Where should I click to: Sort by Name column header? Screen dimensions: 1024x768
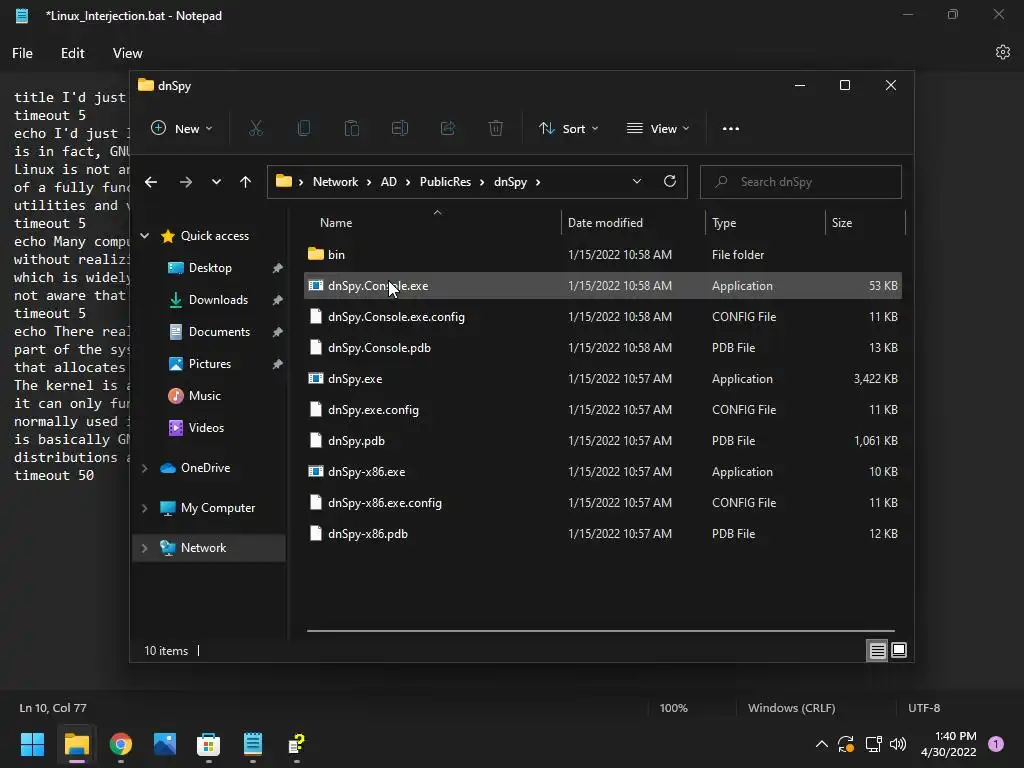(x=432, y=223)
